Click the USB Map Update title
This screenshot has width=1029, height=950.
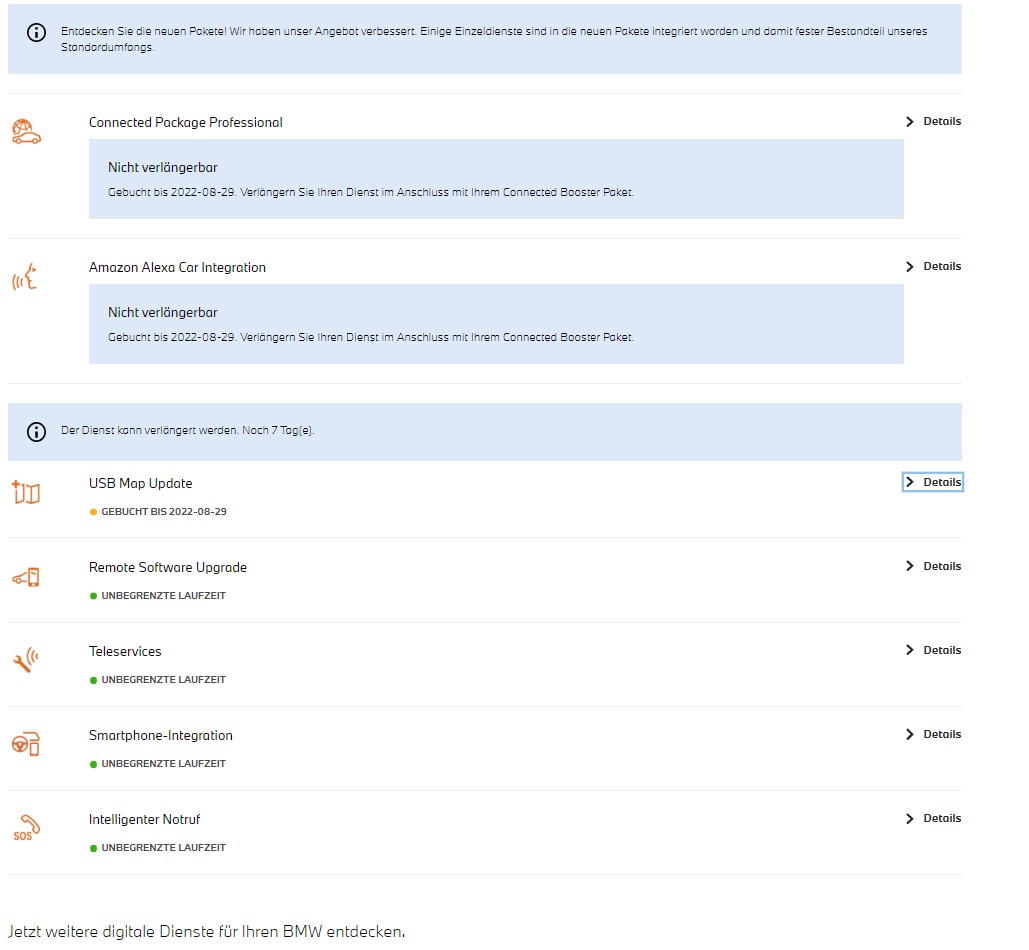pyautogui.click(x=140, y=484)
